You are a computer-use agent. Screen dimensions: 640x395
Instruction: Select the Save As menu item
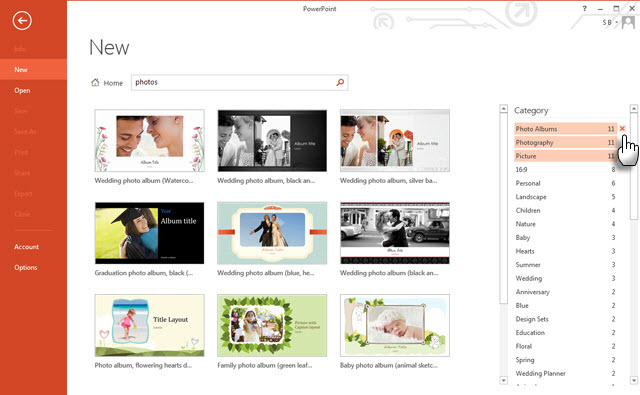[33, 131]
